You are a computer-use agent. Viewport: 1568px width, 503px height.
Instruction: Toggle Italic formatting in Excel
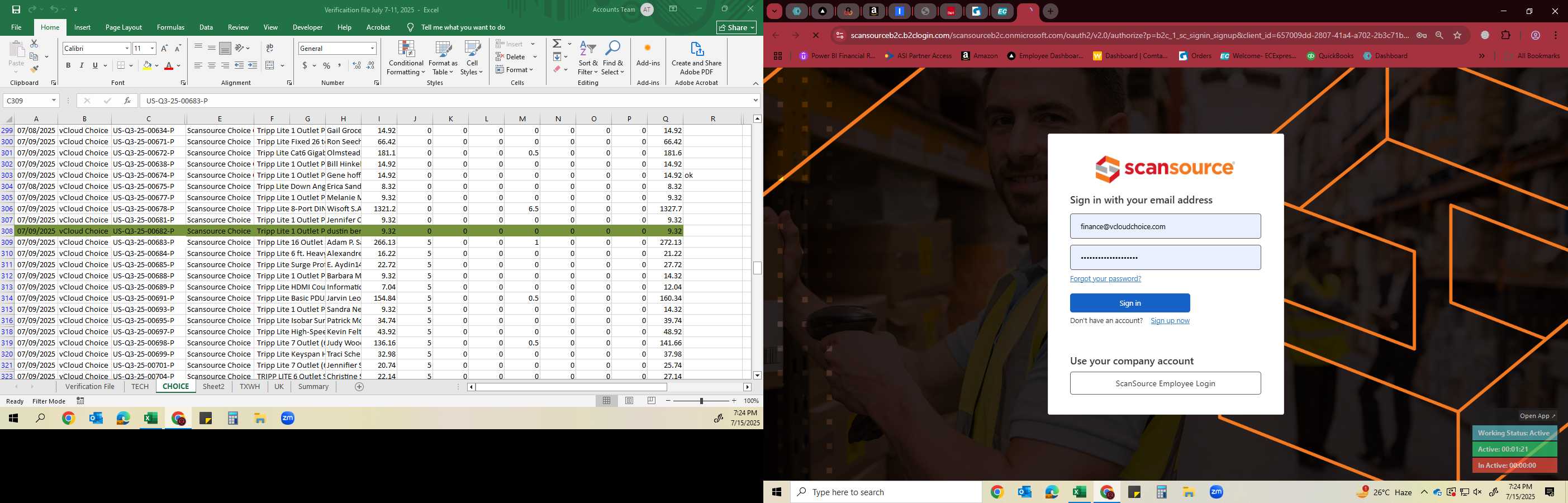[82, 65]
